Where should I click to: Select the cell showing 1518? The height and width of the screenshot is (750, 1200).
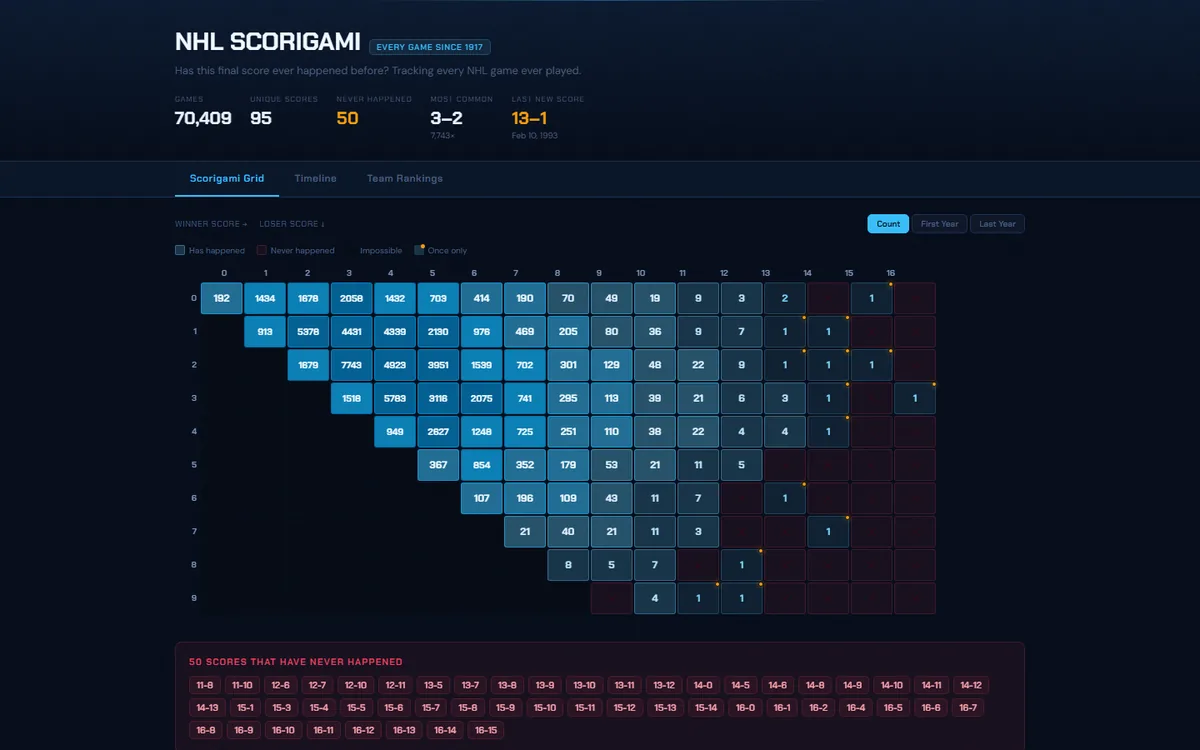pyautogui.click(x=352, y=399)
